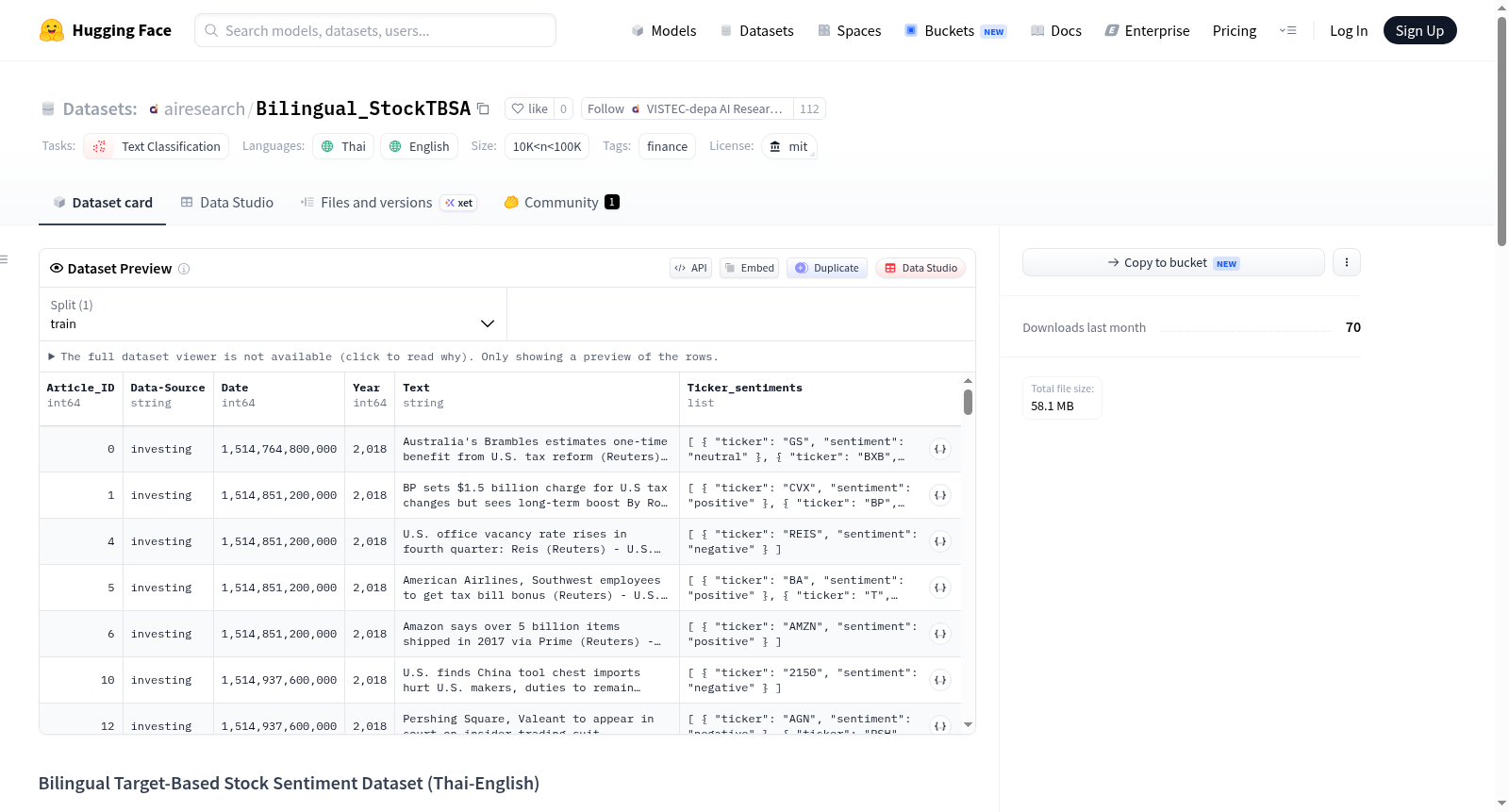The width and height of the screenshot is (1509, 812).
Task: Select the 'Australia's Brambles estimates' text cell
Action: pos(537,449)
